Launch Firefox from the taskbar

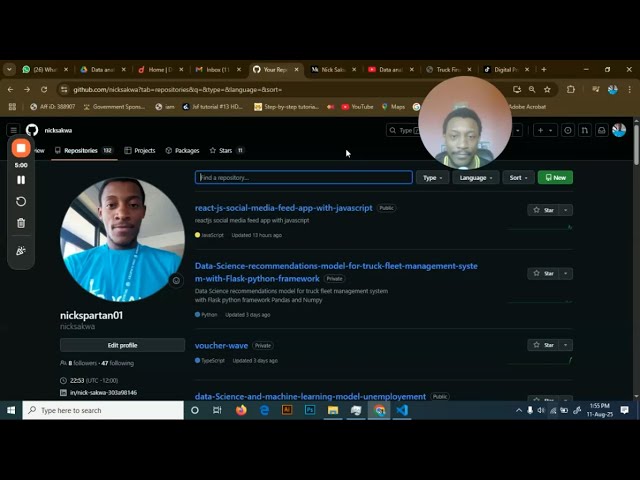pos(241,410)
